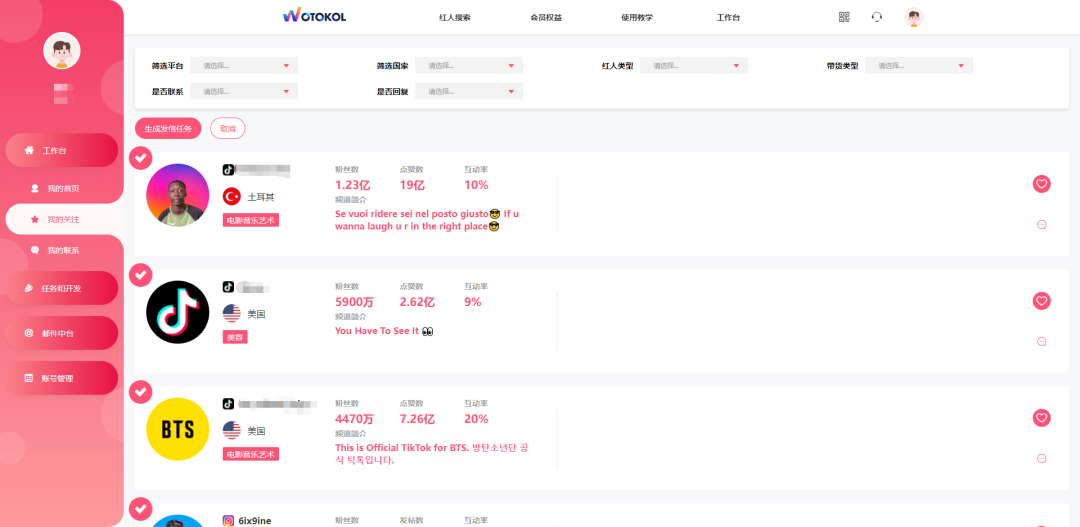Open 会员权益 in top navigation

pos(546,17)
